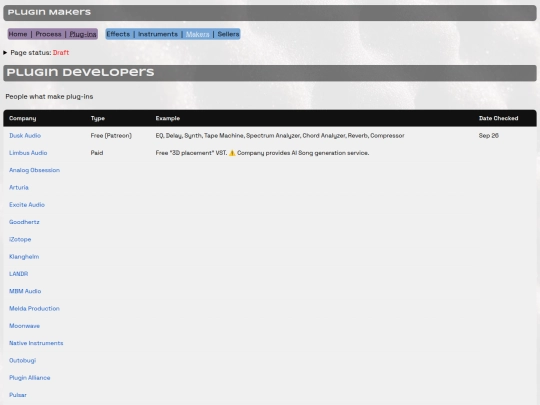Viewport: 540px width, 405px height.
Task: Click the 'People what make plug-ins' description
Action: (49, 97)
